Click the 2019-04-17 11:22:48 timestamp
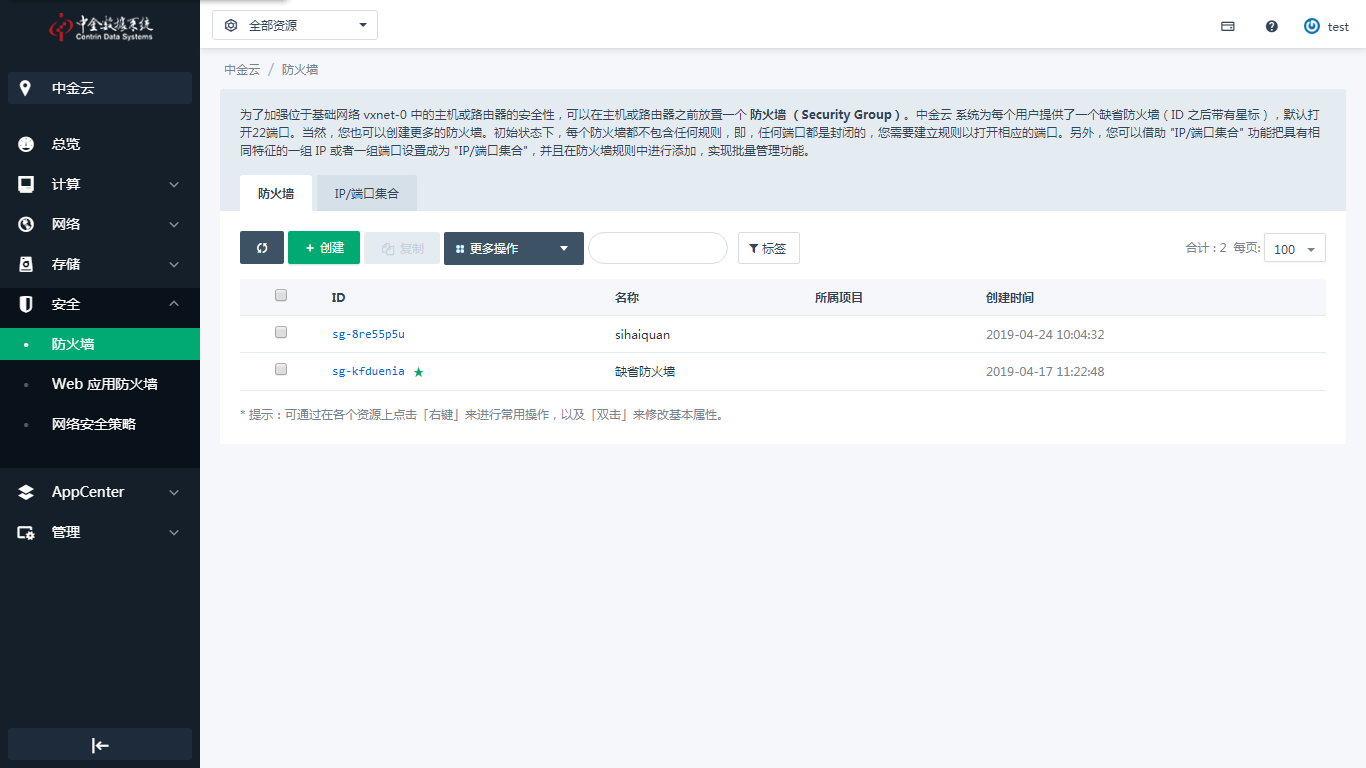1366x768 pixels. point(1045,371)
